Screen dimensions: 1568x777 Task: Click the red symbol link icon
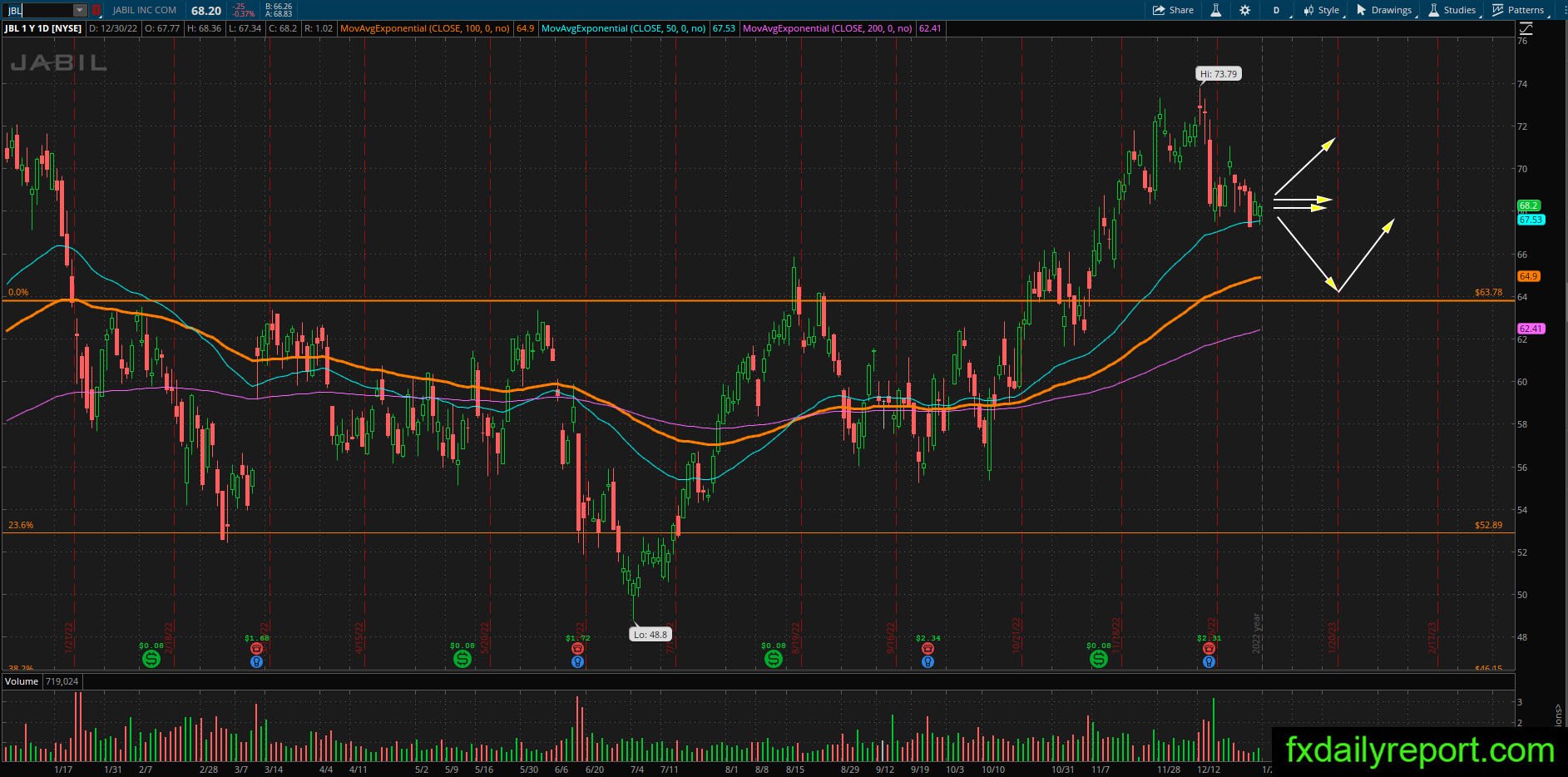(96, 10)
